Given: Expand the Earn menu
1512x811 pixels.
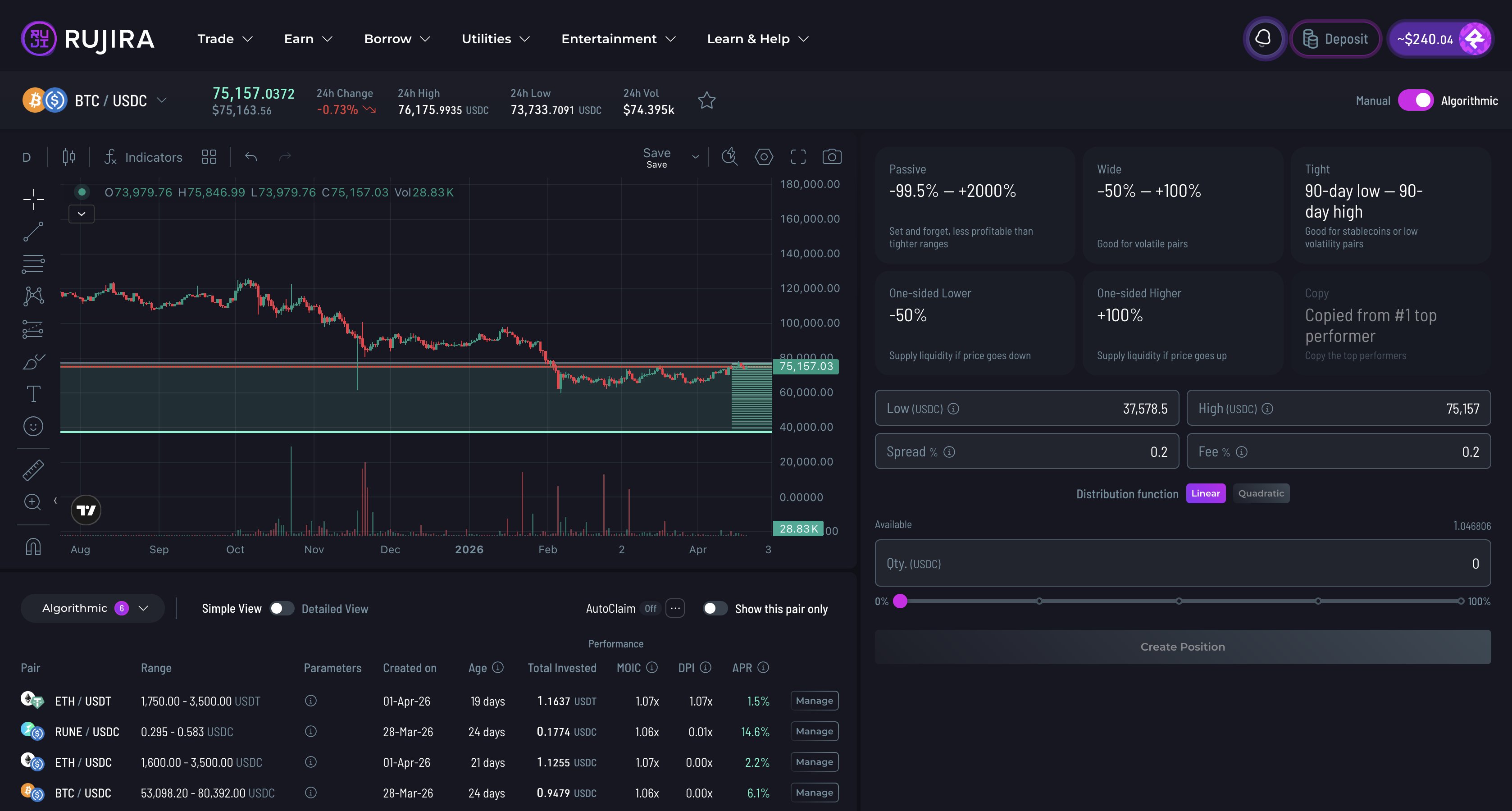Looking at the screenshot, I should (308, 39).
